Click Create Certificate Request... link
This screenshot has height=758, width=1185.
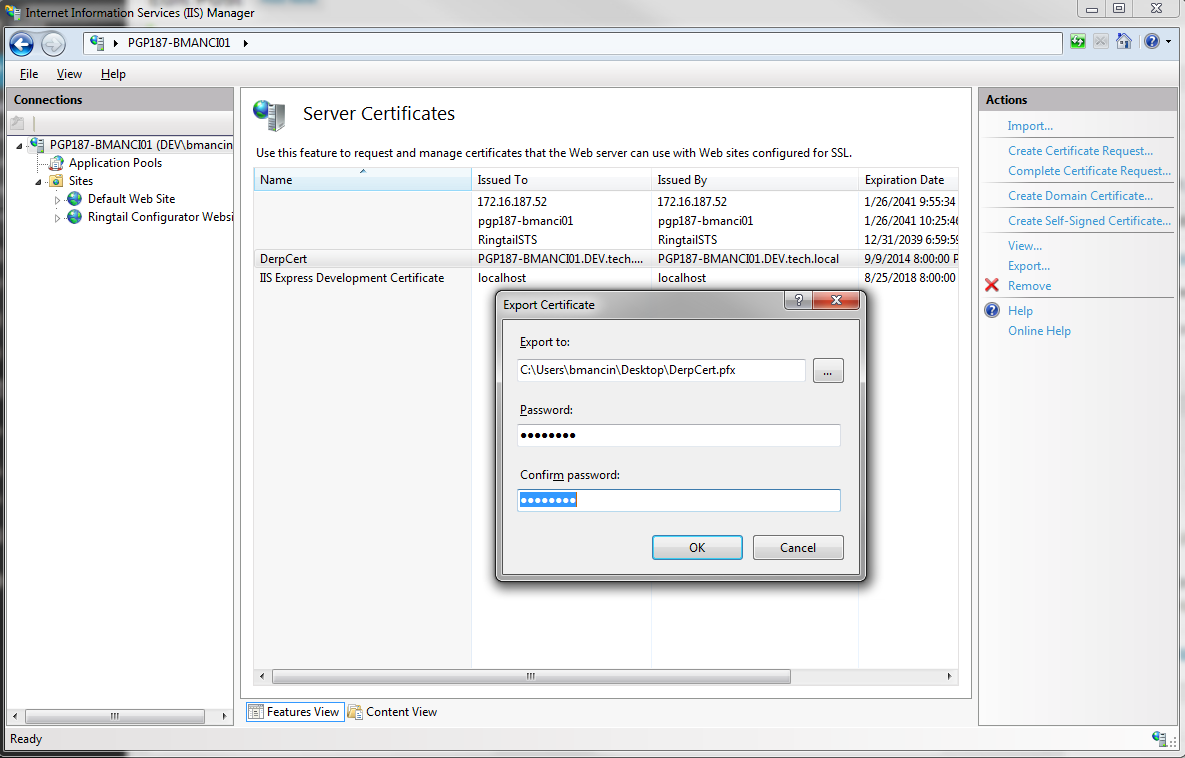coord(1081,151)
